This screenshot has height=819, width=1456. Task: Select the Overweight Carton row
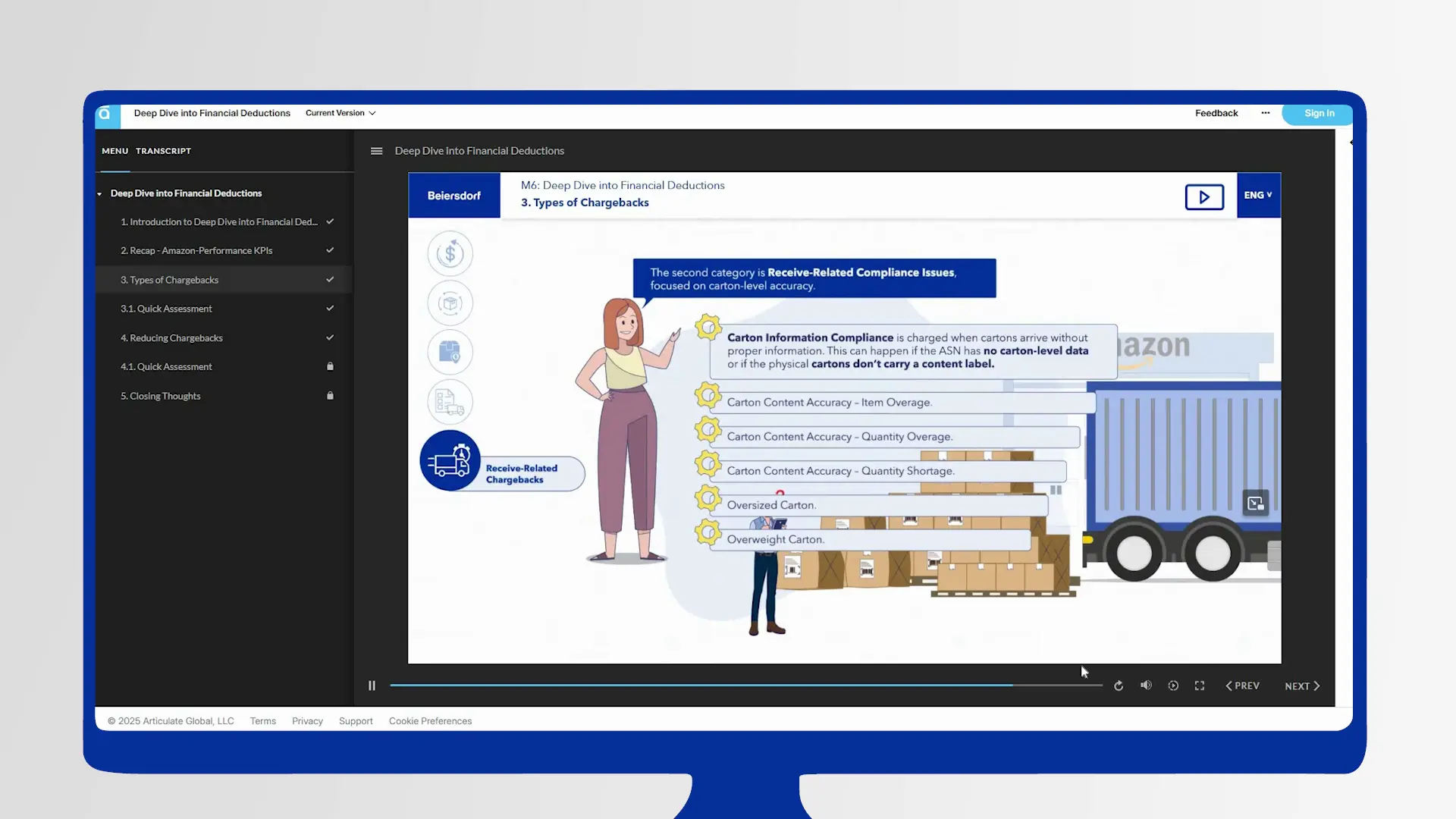tap(871, 539)
